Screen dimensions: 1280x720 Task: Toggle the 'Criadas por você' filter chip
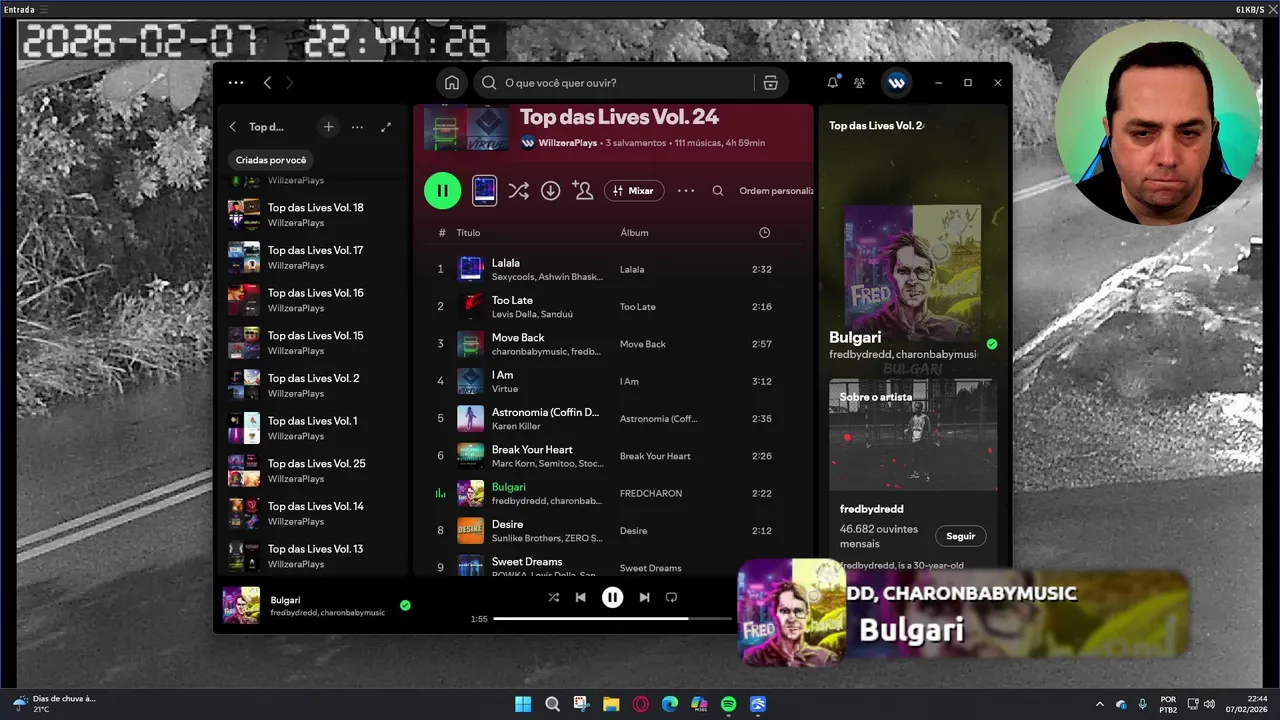[271, 160]
